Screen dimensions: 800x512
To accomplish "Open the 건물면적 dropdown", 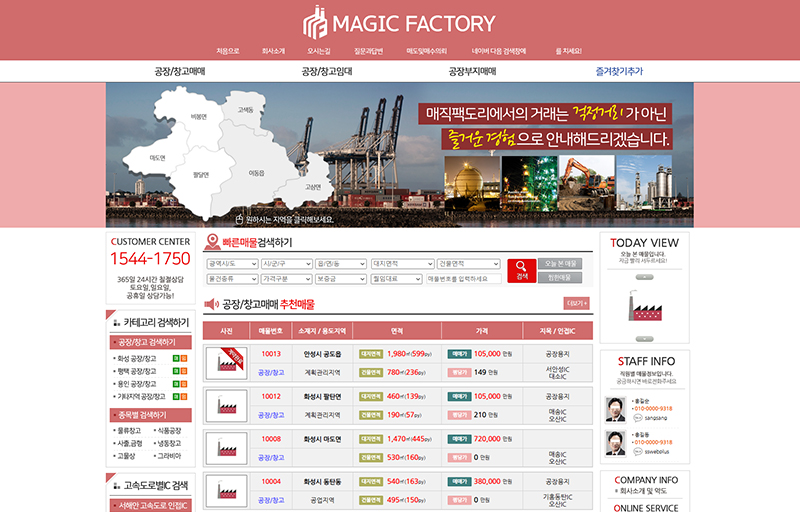I will click(468, 264).
